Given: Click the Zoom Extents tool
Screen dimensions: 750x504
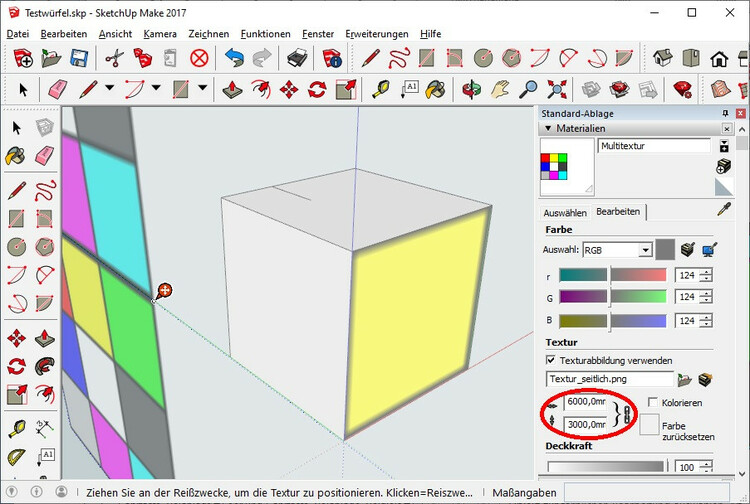Looking at the screenshot, I should point(557,89).
